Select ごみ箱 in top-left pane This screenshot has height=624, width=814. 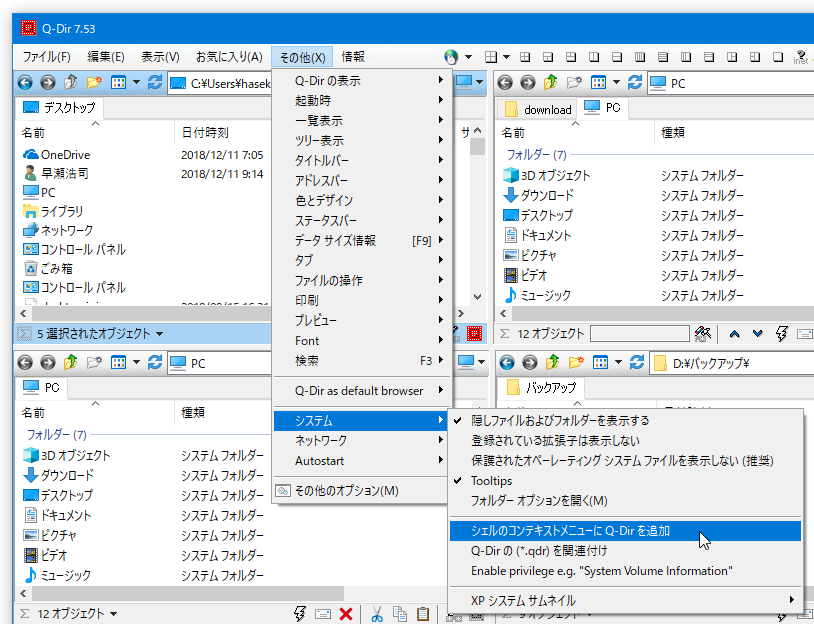coord(48,268)
